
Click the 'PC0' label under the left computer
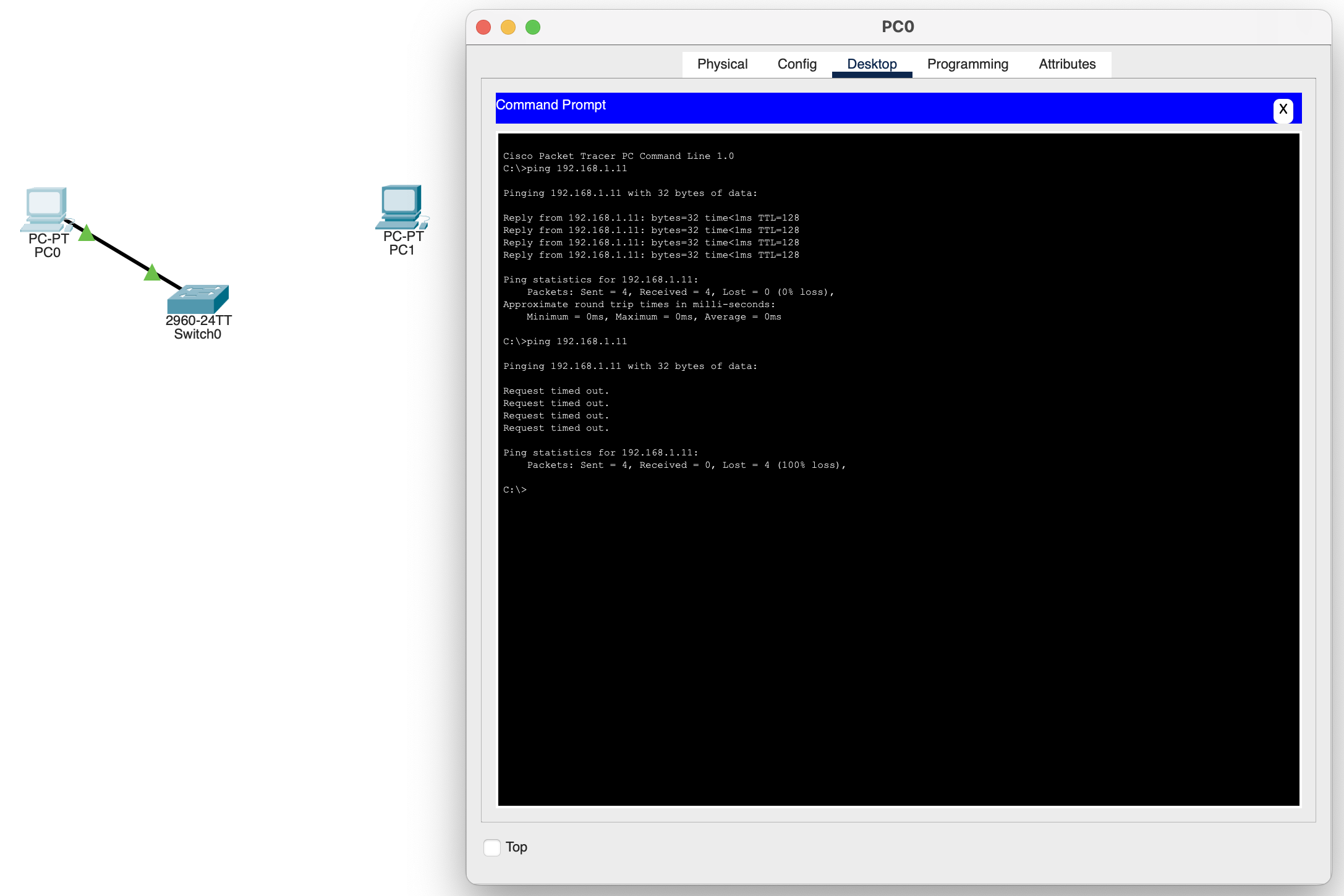(48, 253)
